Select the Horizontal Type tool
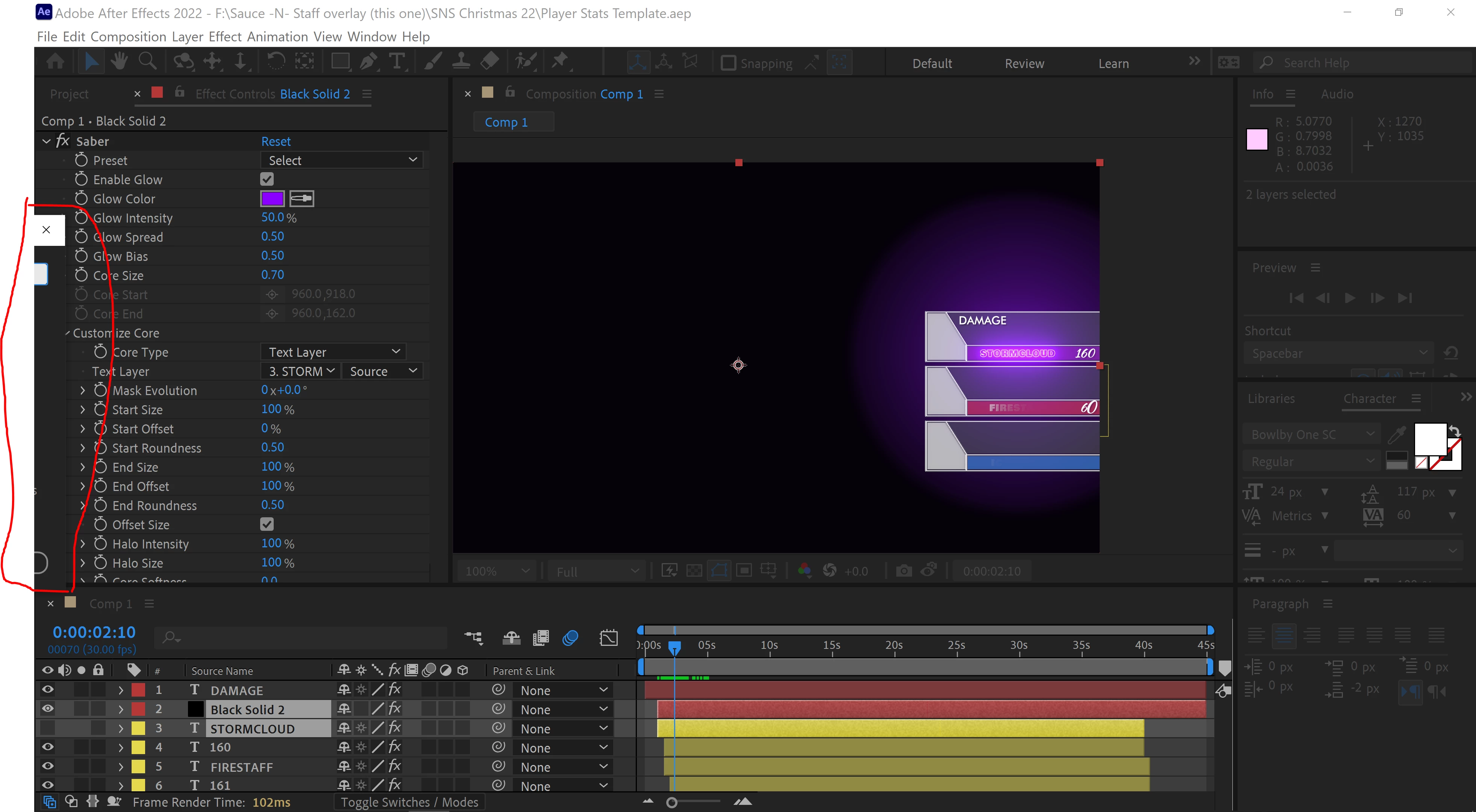Image resolution: width=1476 pixels, height=812 pixels. pos(397,61)
